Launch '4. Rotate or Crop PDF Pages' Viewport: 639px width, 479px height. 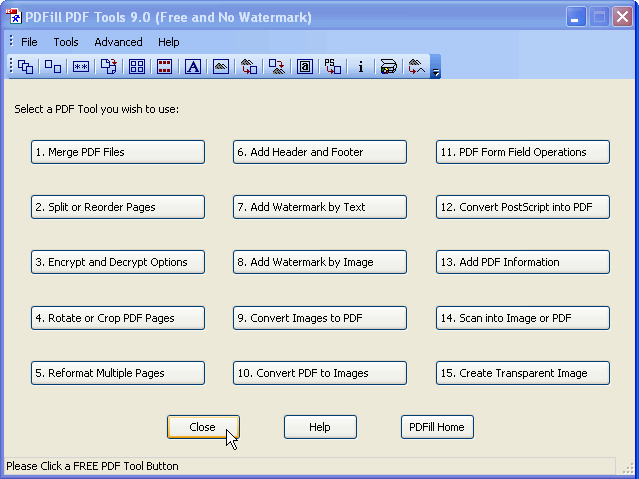pyautogui.click(x=118, y=318)
